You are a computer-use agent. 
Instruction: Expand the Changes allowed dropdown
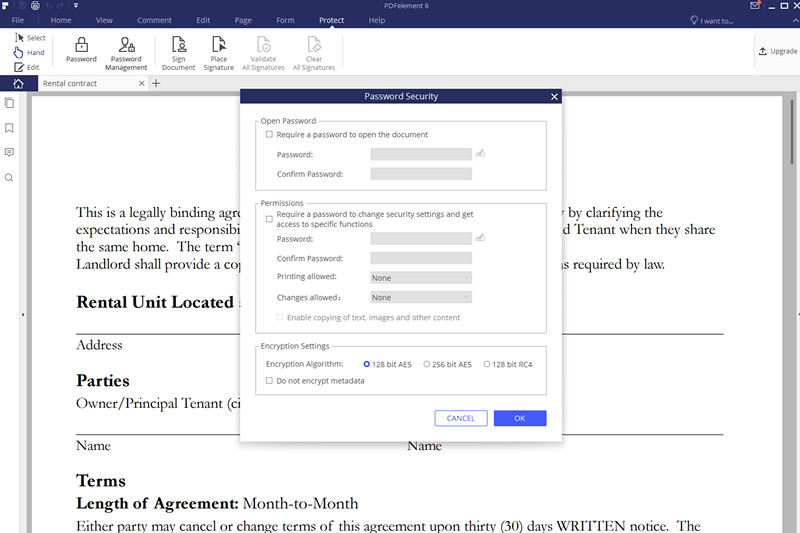click(x=420, y=297)
